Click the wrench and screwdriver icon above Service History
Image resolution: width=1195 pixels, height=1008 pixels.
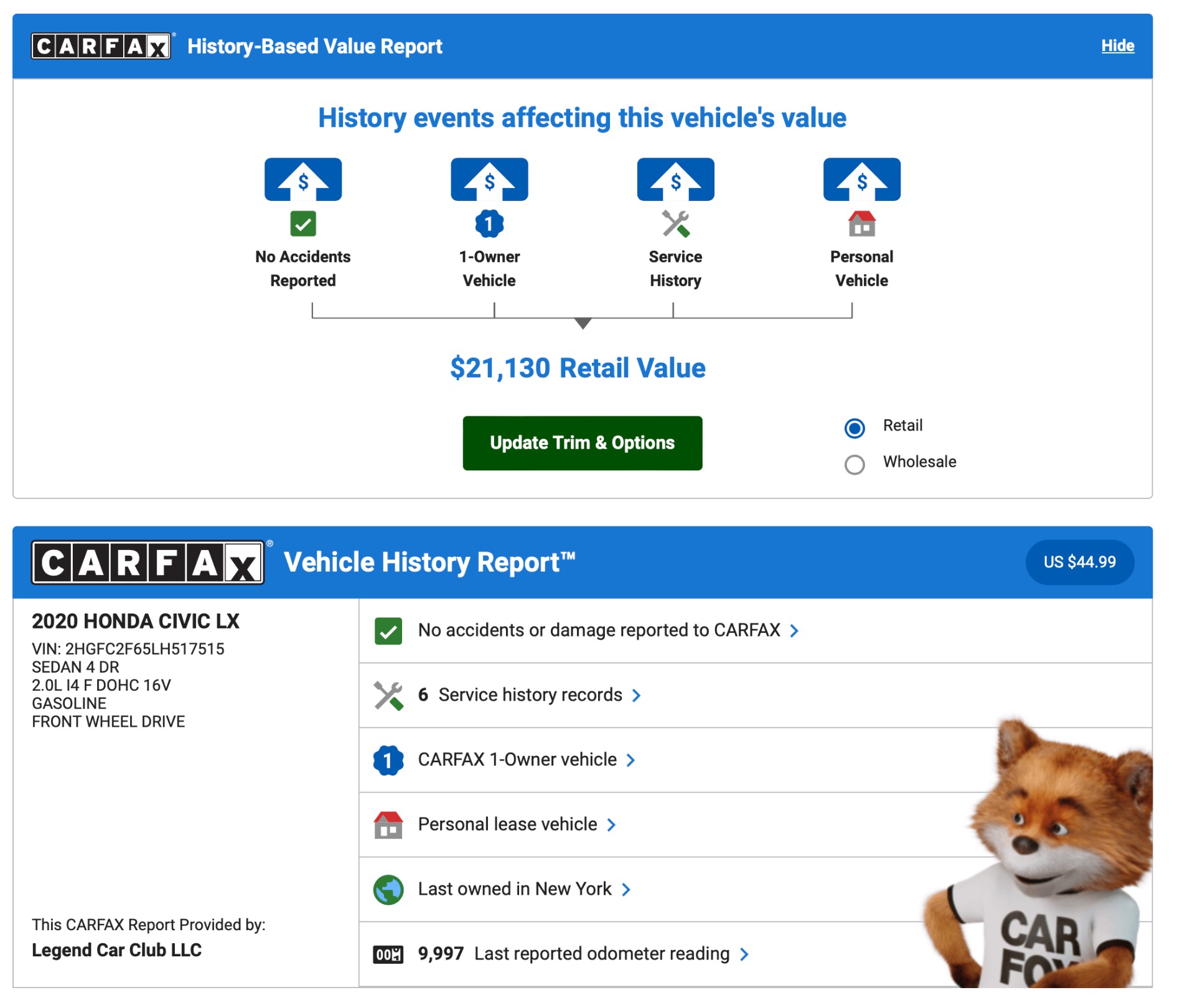coord(675,224)
